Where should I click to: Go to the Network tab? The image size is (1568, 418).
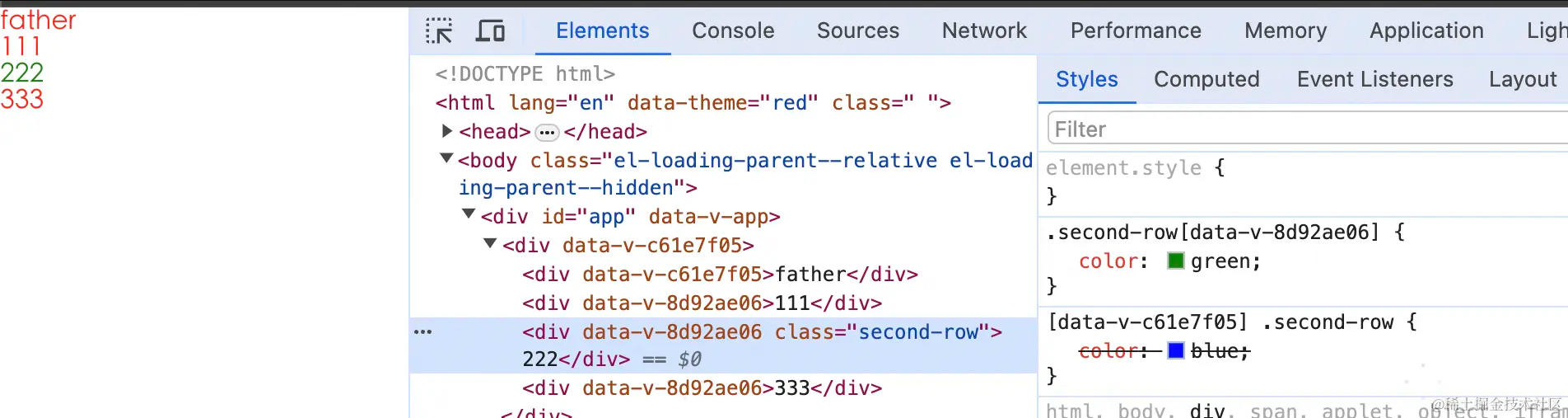984,31
